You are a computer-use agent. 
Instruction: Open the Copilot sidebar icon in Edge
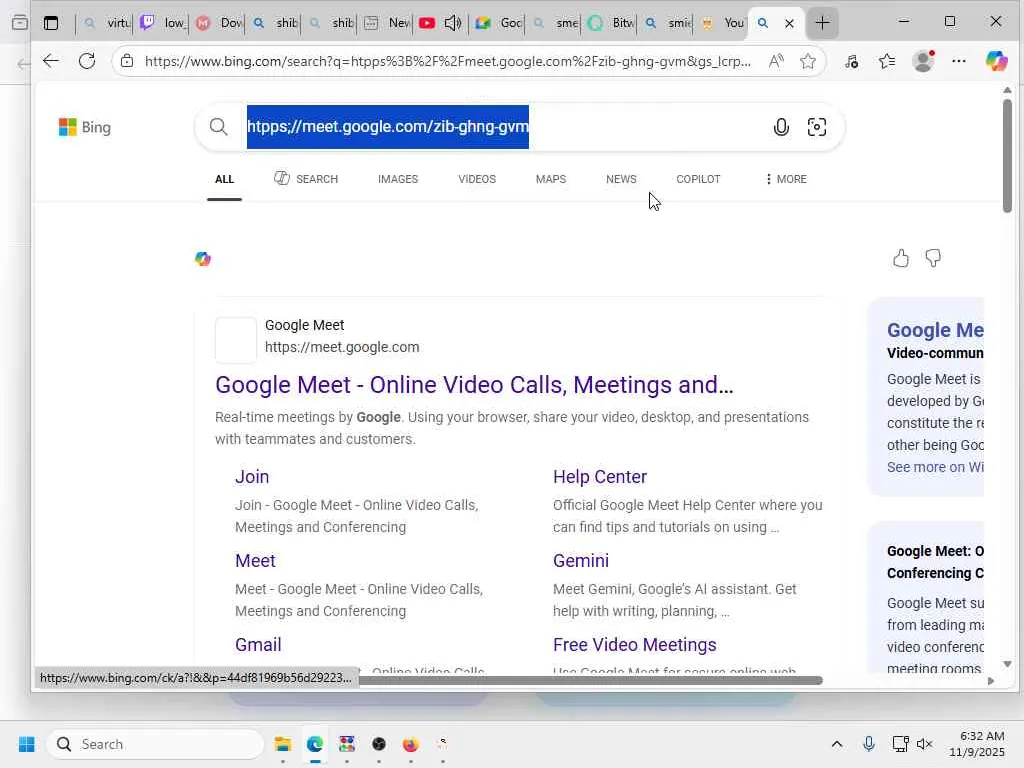coord(996,61)
